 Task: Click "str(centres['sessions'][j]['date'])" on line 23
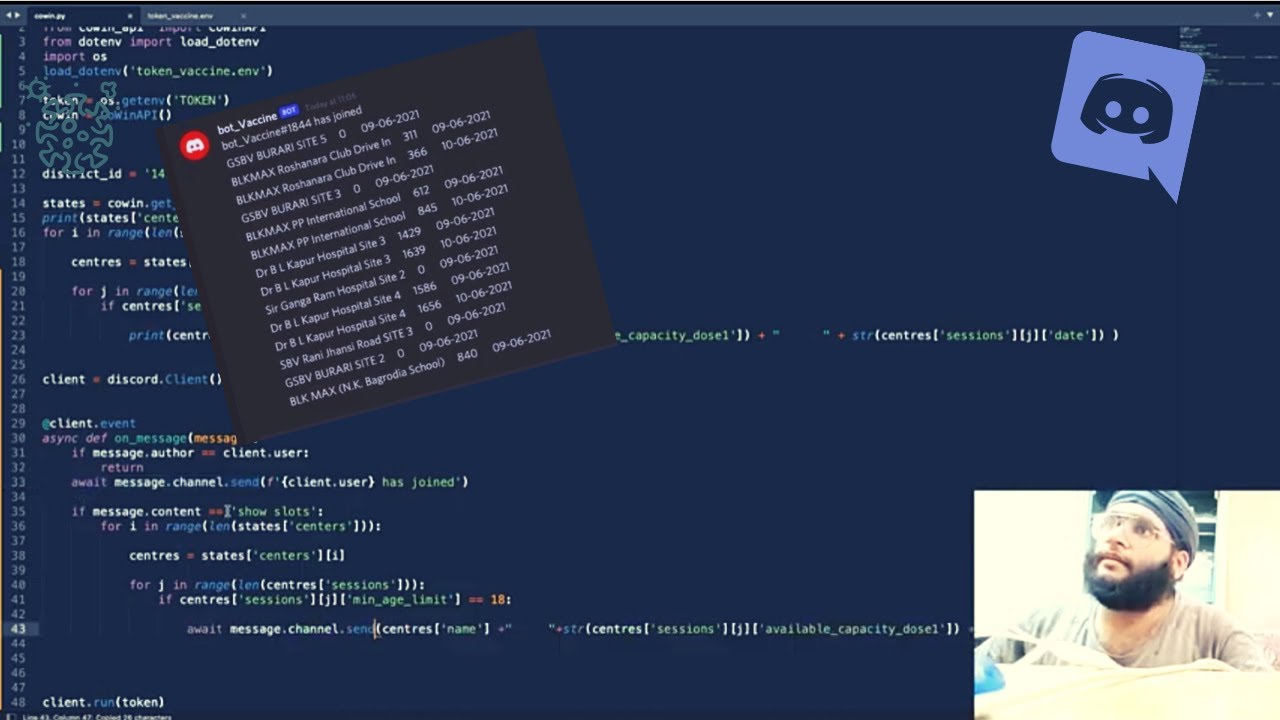pos(980,335)
